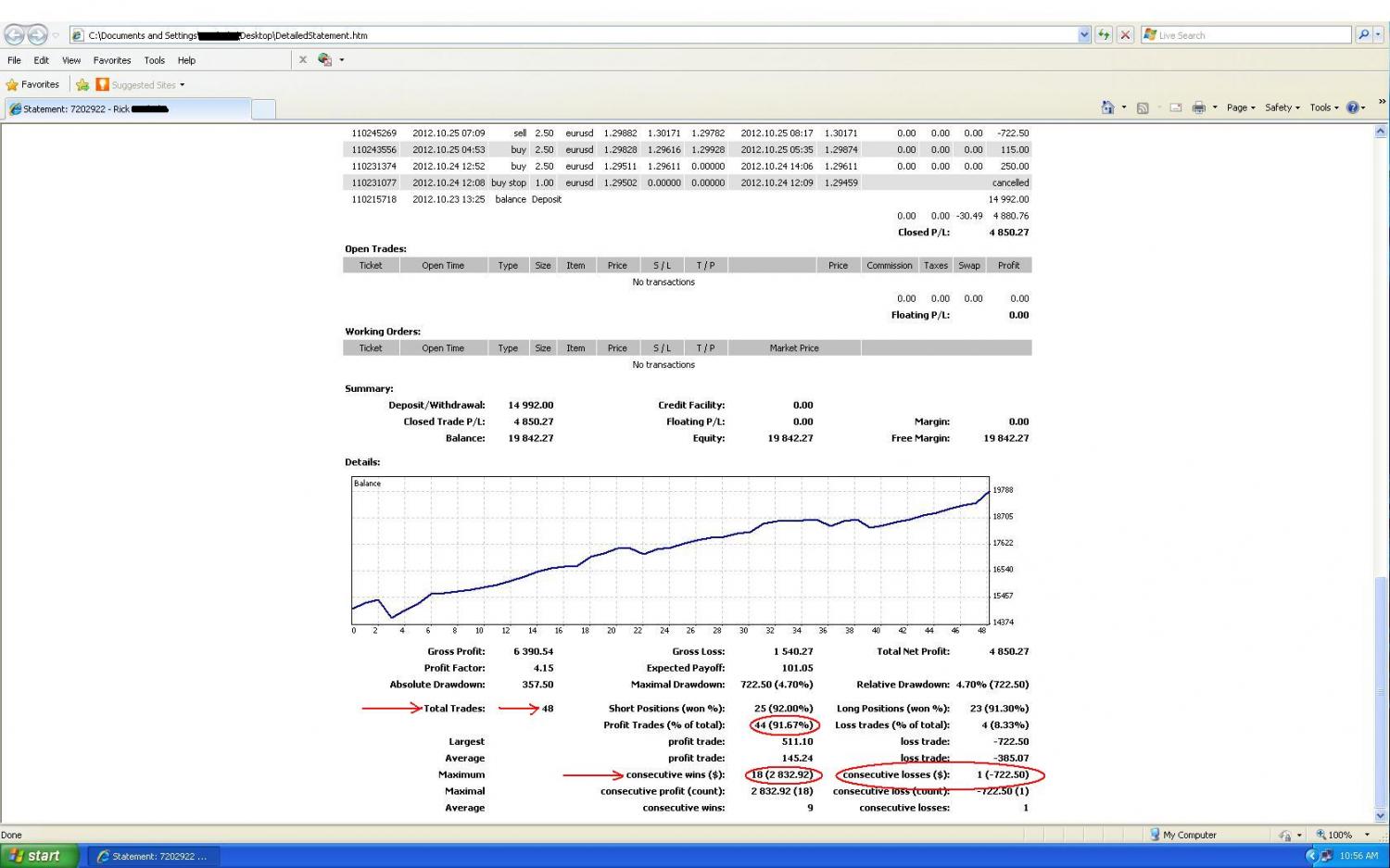Go back with the browser Back arrow
This screenshot has height=868, width=1390.
(14, 35)
